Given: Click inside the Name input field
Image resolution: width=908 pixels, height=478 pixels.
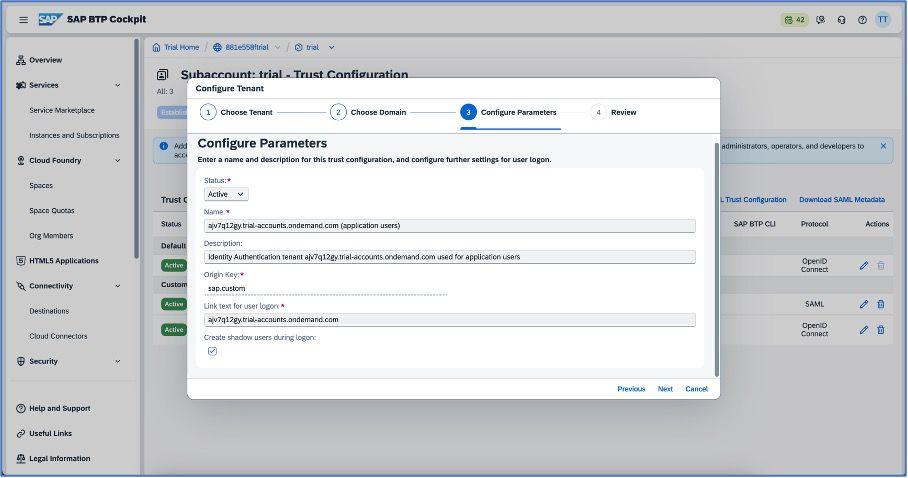Looking at the screenshot, I should [449, 225].
